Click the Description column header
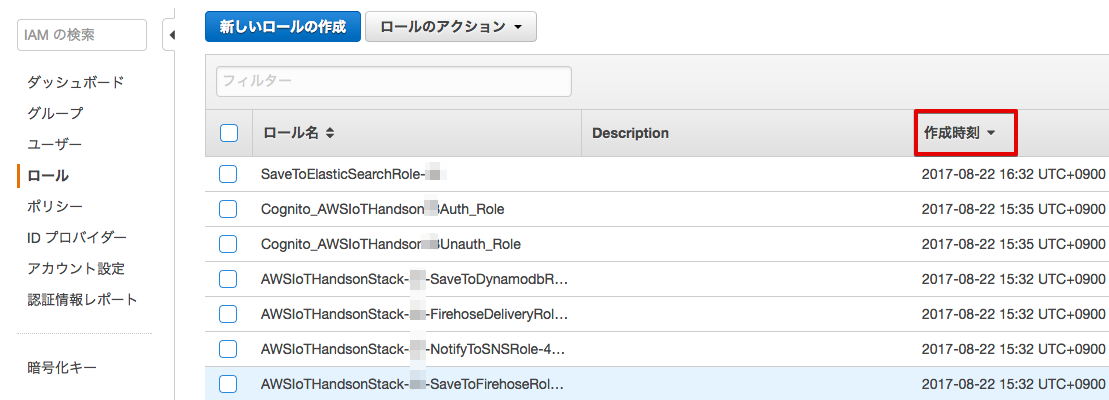The image size is (1109, 400). click(630, 133)
